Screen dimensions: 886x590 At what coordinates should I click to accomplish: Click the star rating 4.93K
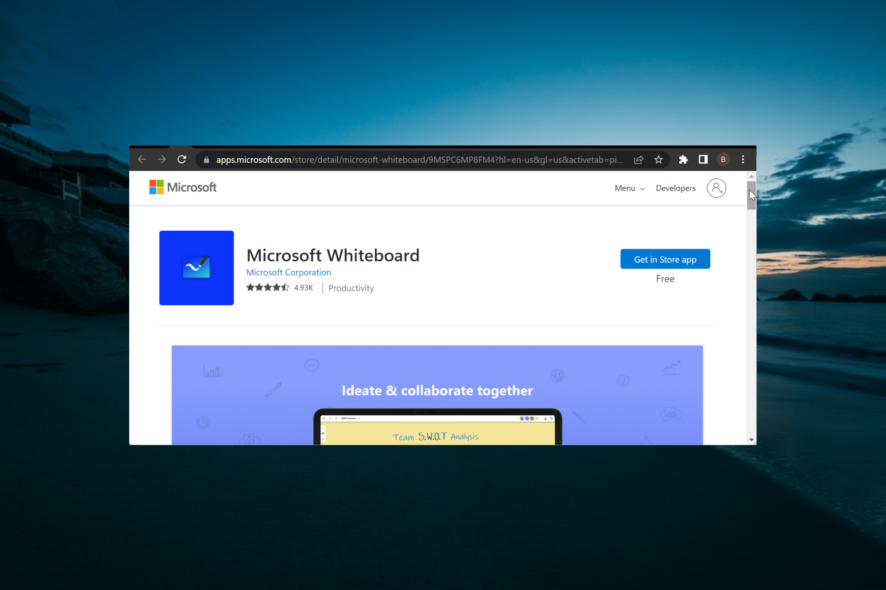point(279,288)
